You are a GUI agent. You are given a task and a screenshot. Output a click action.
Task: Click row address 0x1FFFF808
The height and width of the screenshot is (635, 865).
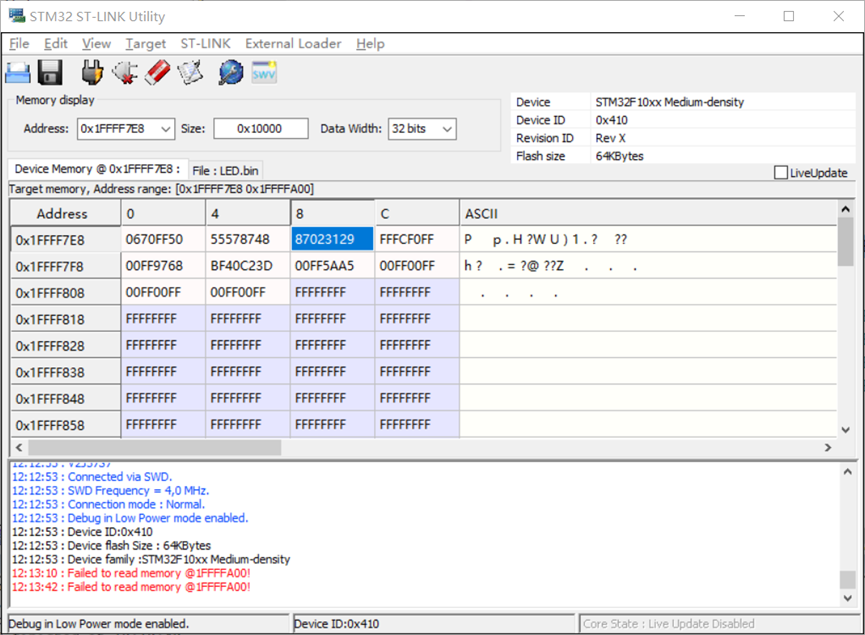coord(66,293)
